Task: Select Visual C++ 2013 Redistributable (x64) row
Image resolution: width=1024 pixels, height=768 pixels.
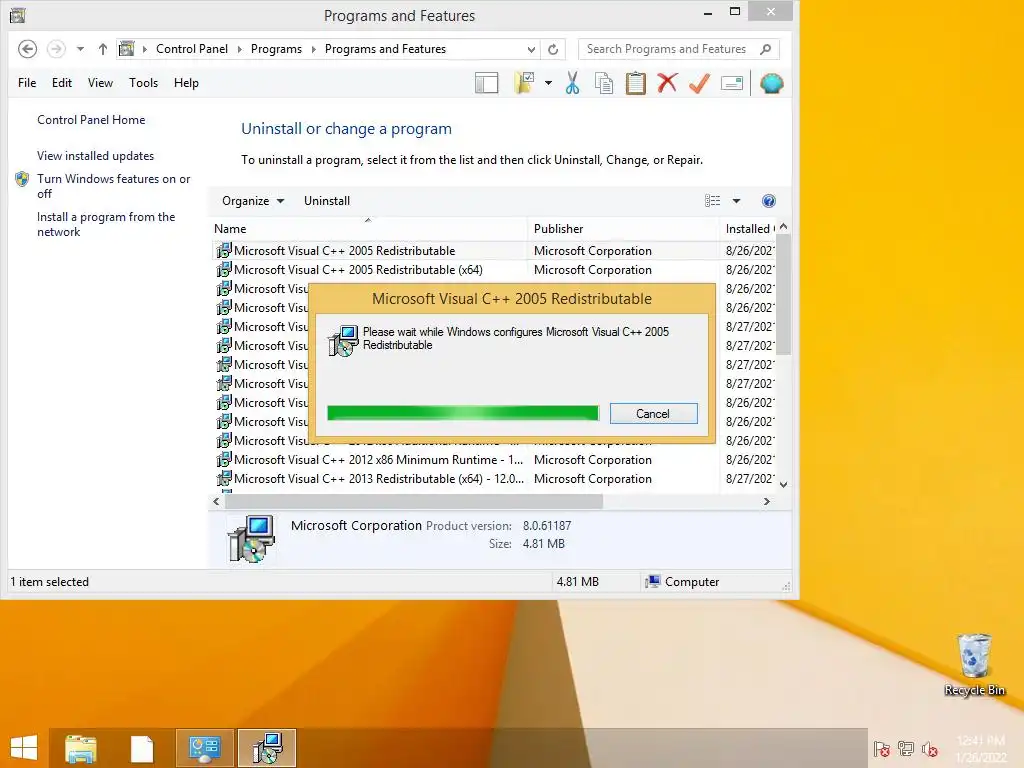Action: pos(494,479)
